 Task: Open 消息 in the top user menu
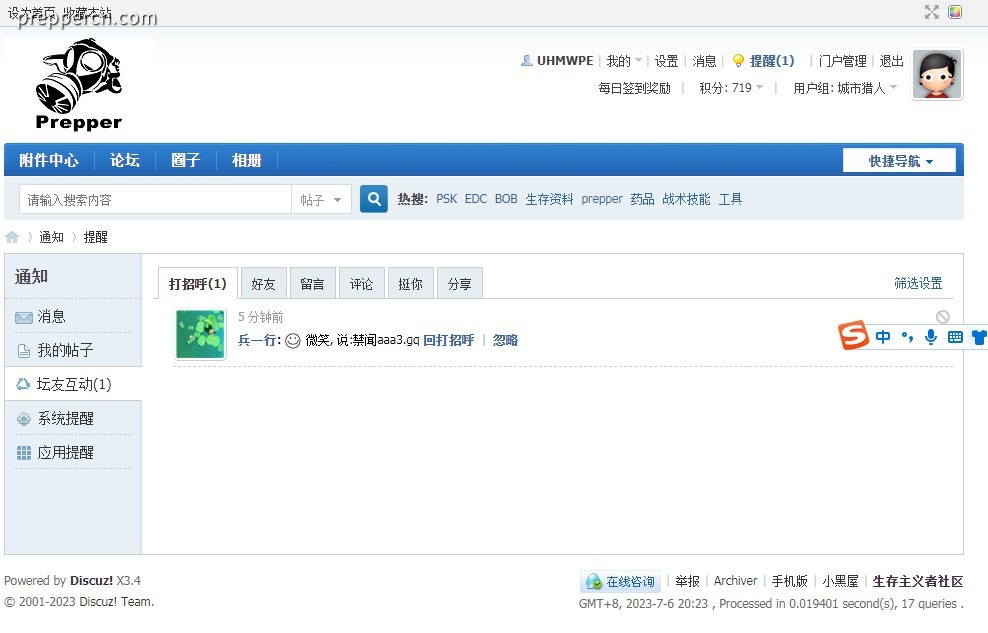[x=704, y=60]
